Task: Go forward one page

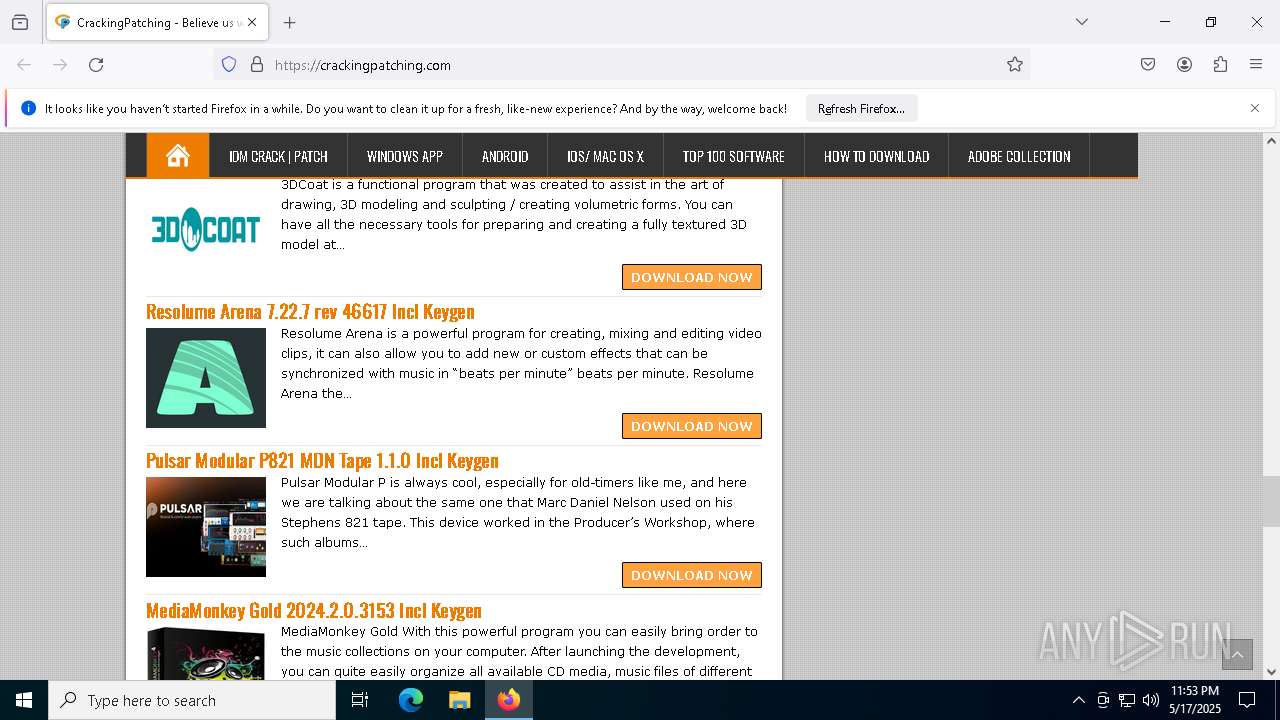Action: pos(60,64)
